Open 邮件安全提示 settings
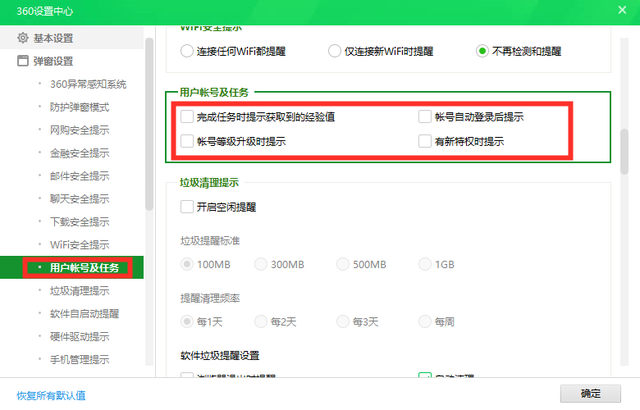640x410 pixels. (80, 176)
